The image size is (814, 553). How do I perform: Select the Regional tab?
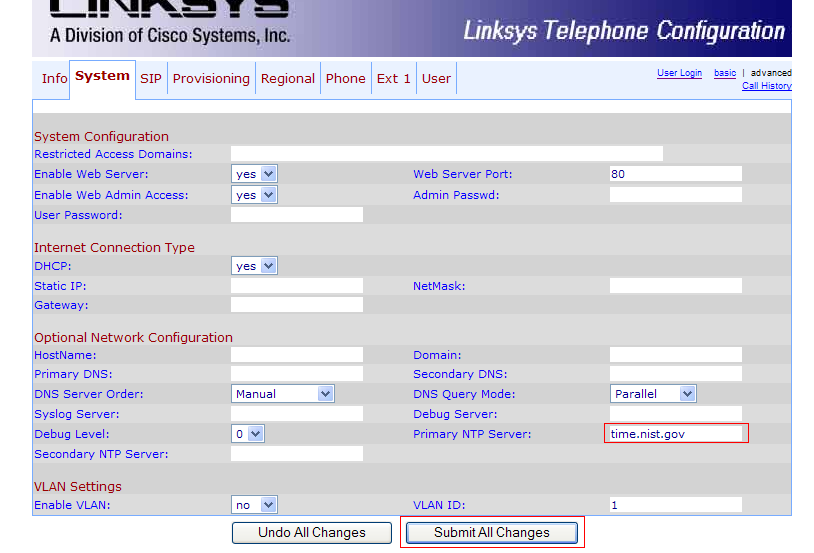(x=288, y=79)
